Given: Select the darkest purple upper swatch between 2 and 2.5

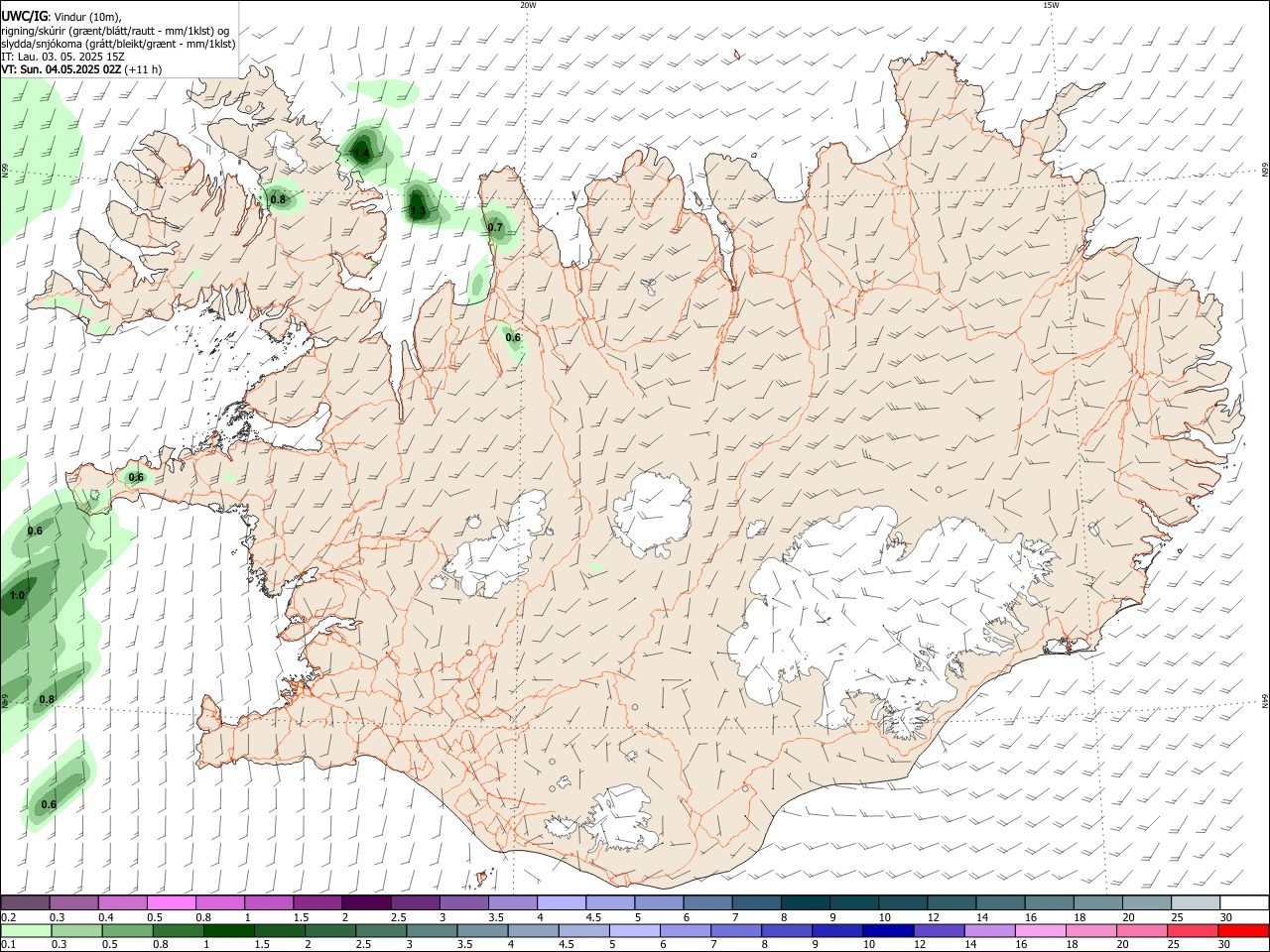Looking at the screenshot, I should pyautogui.click(x=366, y=903).
